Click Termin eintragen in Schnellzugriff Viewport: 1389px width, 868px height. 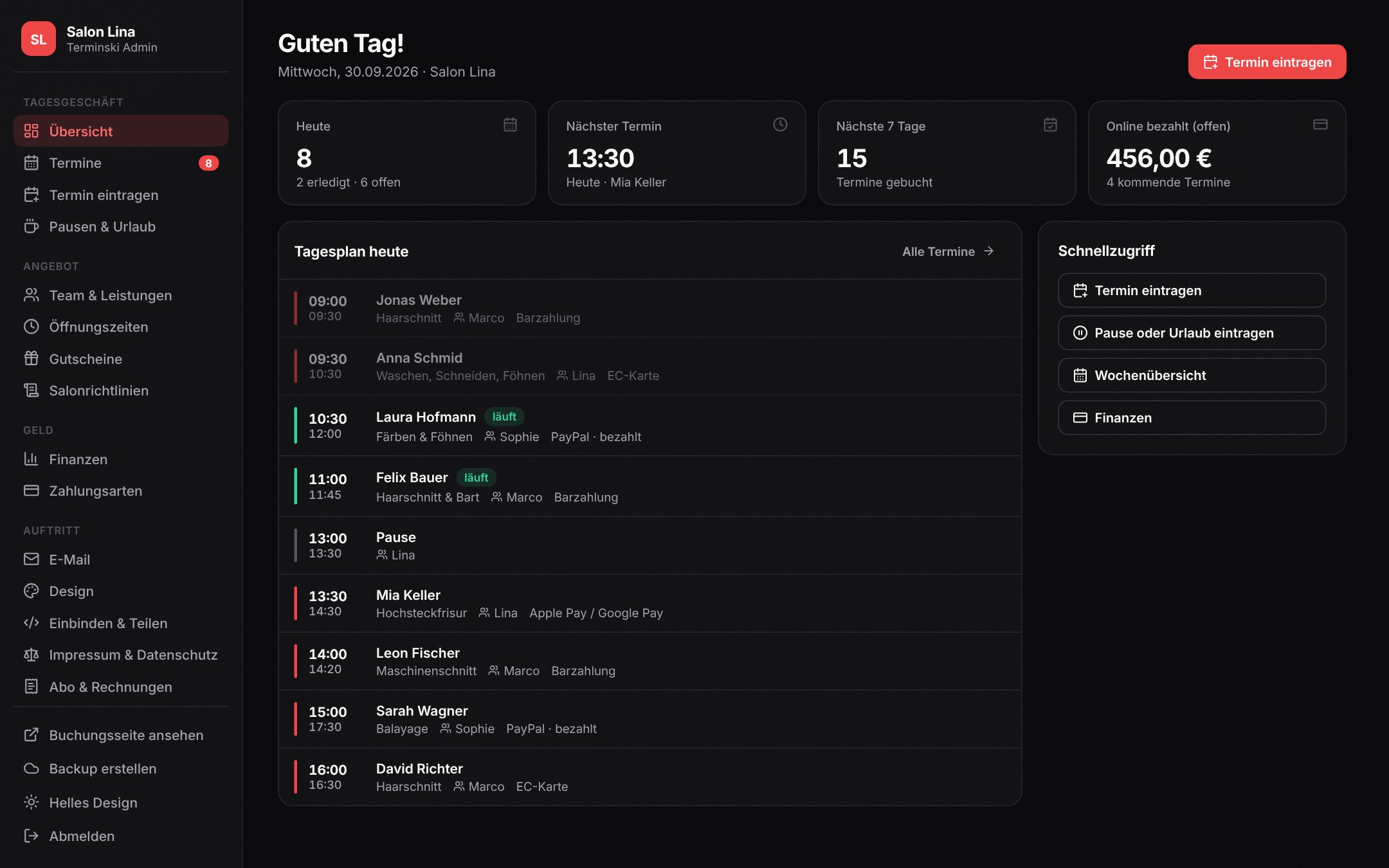tap(1192, 291)
